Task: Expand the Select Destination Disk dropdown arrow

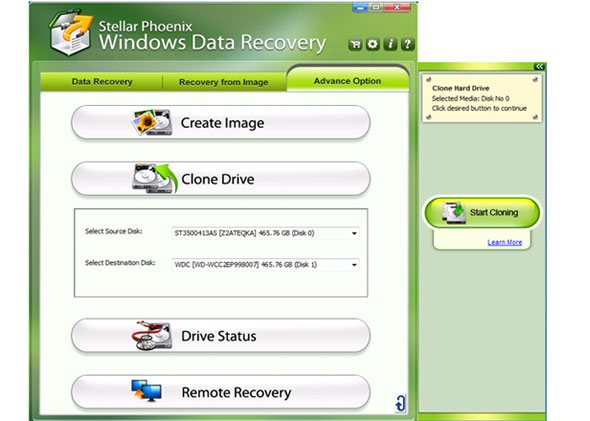Action: click(354, 265)
